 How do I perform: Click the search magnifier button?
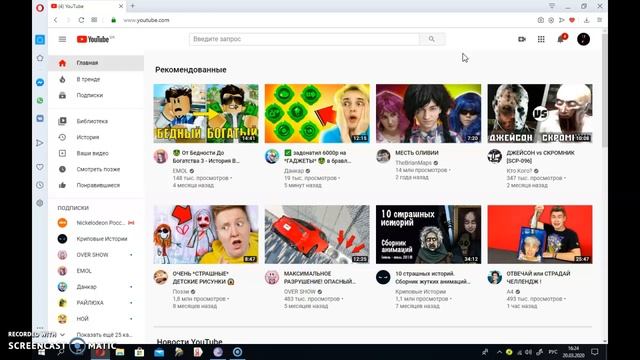pyautogui.click(x=432, y=39)
